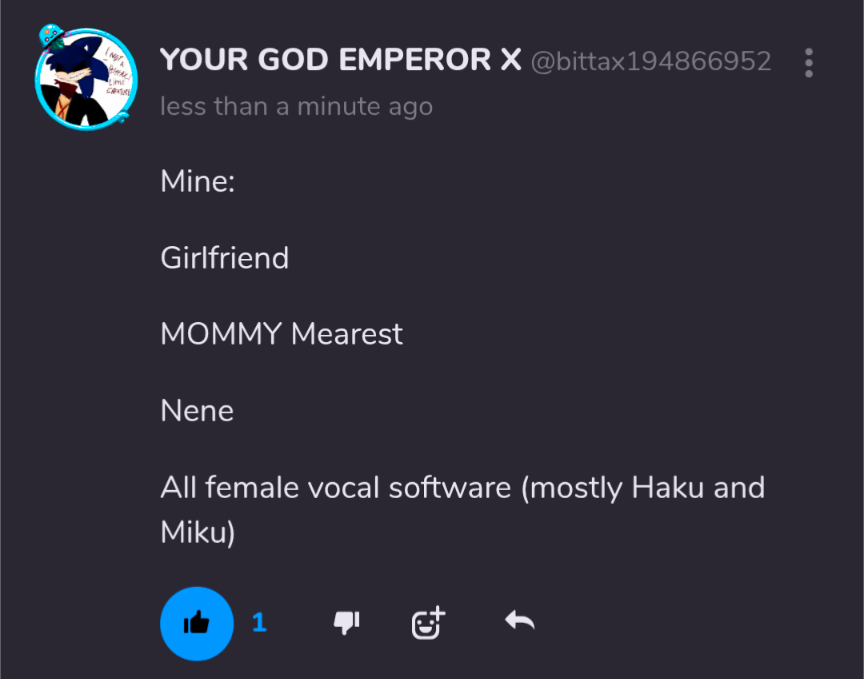Click the 'less than a minute ago' timestamp
This screenshot has width=864, height=679.
coord(296,106)
